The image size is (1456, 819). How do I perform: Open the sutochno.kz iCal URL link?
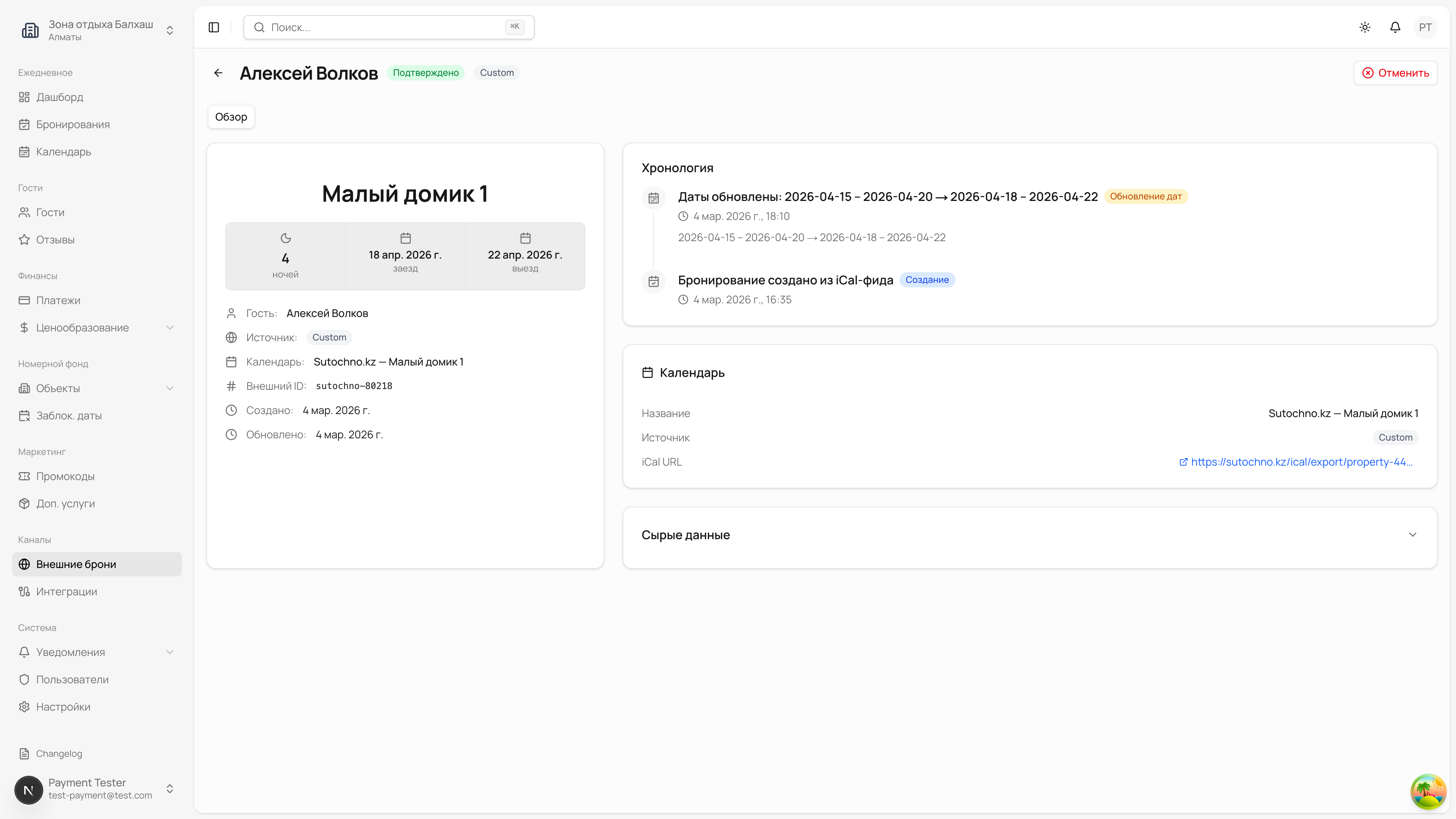1301,462
